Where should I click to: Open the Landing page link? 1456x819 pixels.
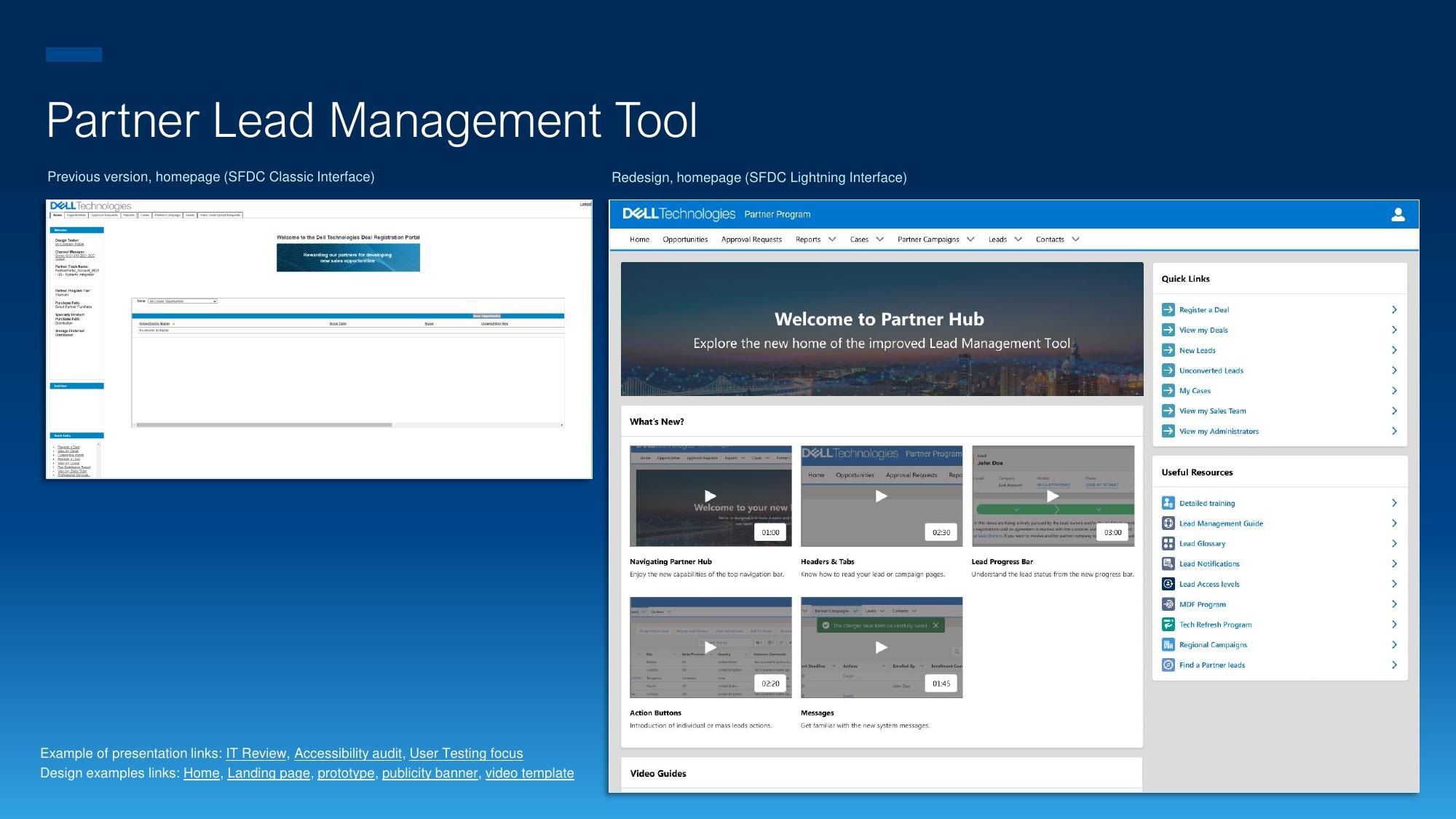pyautogui.click(x=269, y=773)
